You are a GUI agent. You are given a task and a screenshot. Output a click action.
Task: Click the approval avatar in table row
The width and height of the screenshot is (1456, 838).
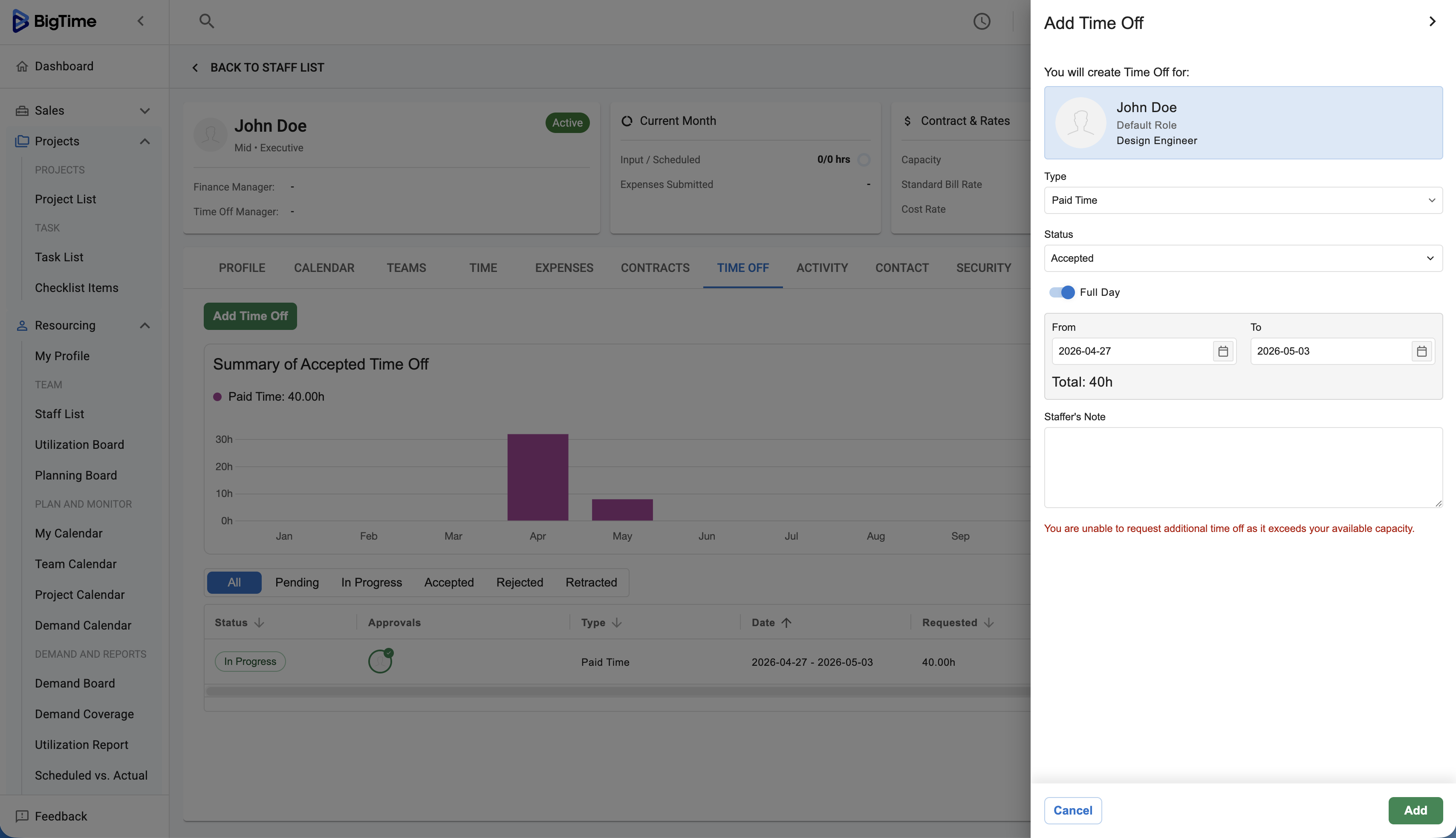(x=380, y=661)
